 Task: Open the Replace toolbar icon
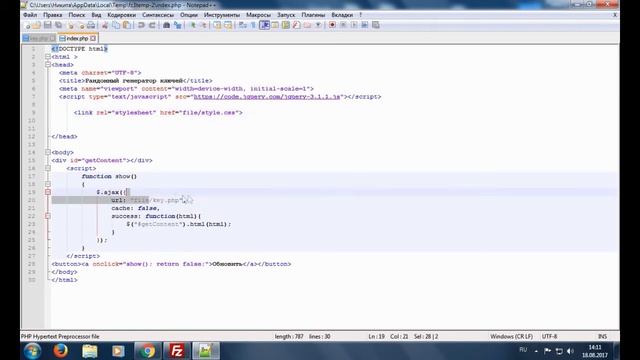[177, 25]
